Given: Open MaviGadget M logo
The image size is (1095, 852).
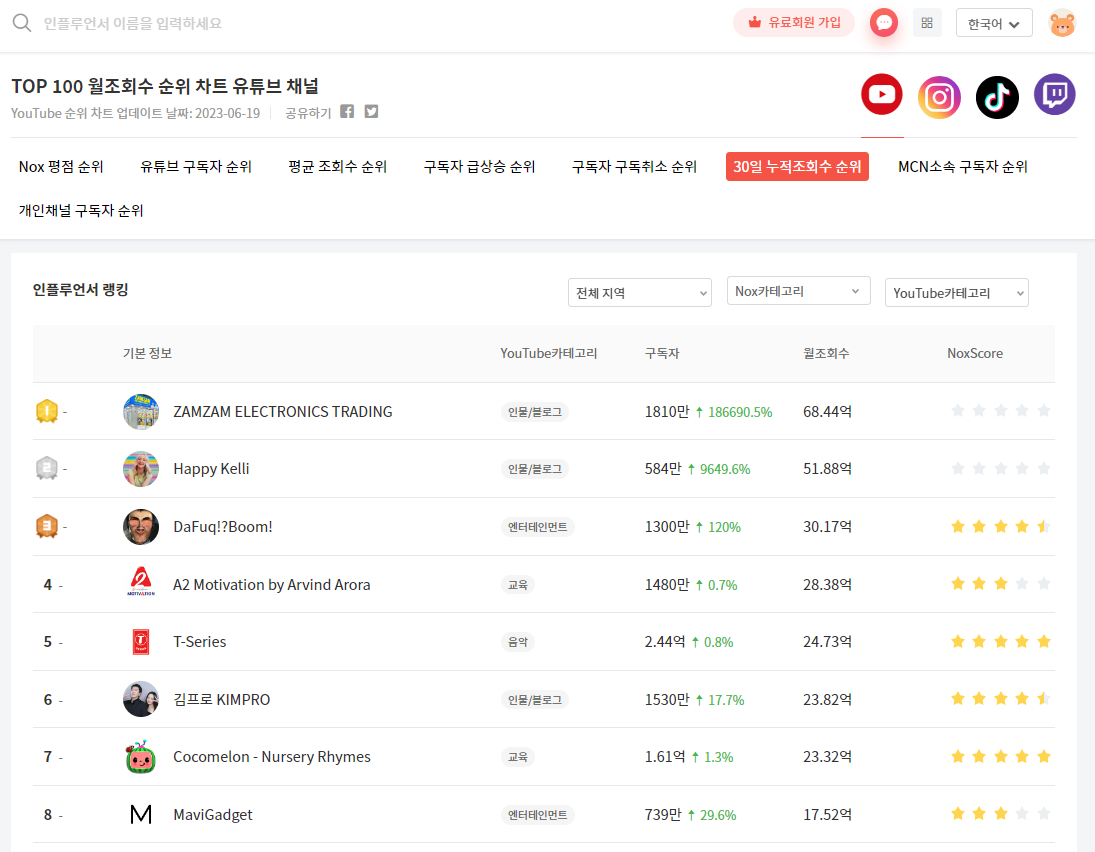Looking at the screenshot, I should pyautogui.click(x=141, y=814).
